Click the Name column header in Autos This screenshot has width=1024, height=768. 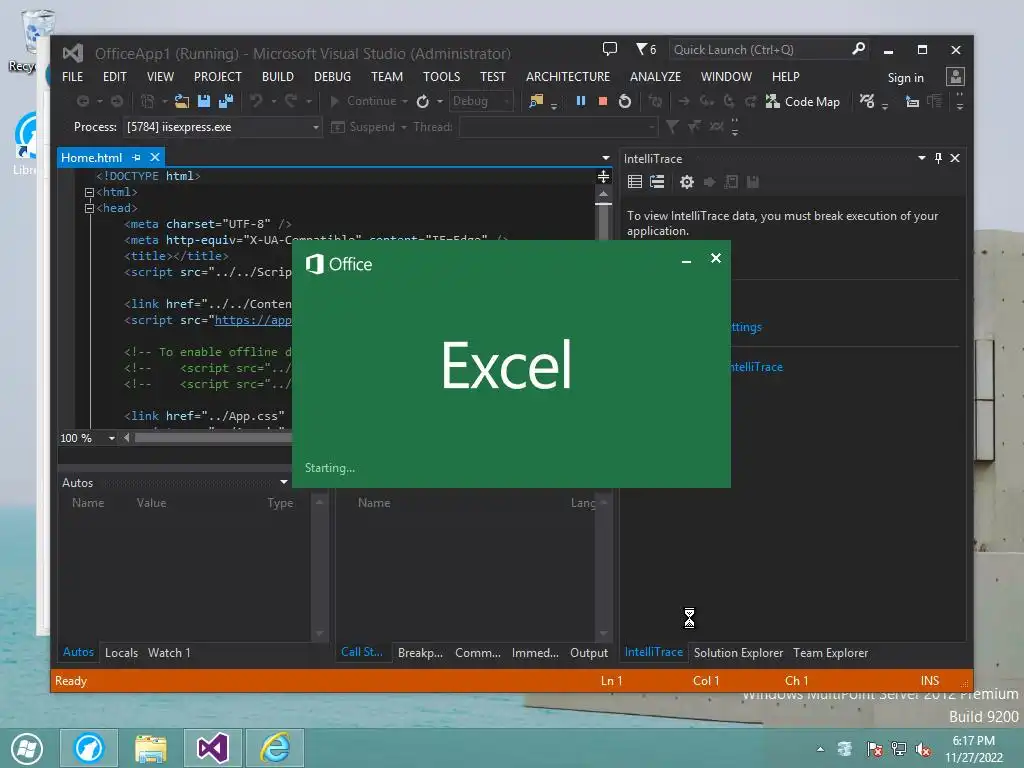(88, 503)
